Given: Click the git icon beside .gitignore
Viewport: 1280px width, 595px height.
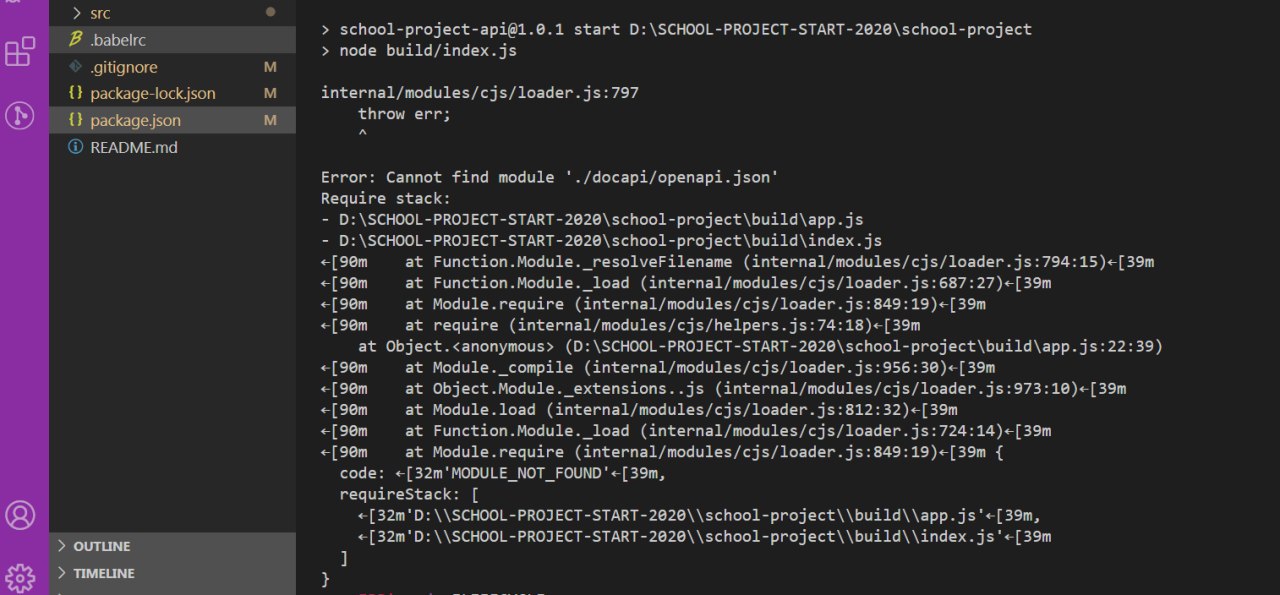Looking at the screenshot, I should pos(75,67).
